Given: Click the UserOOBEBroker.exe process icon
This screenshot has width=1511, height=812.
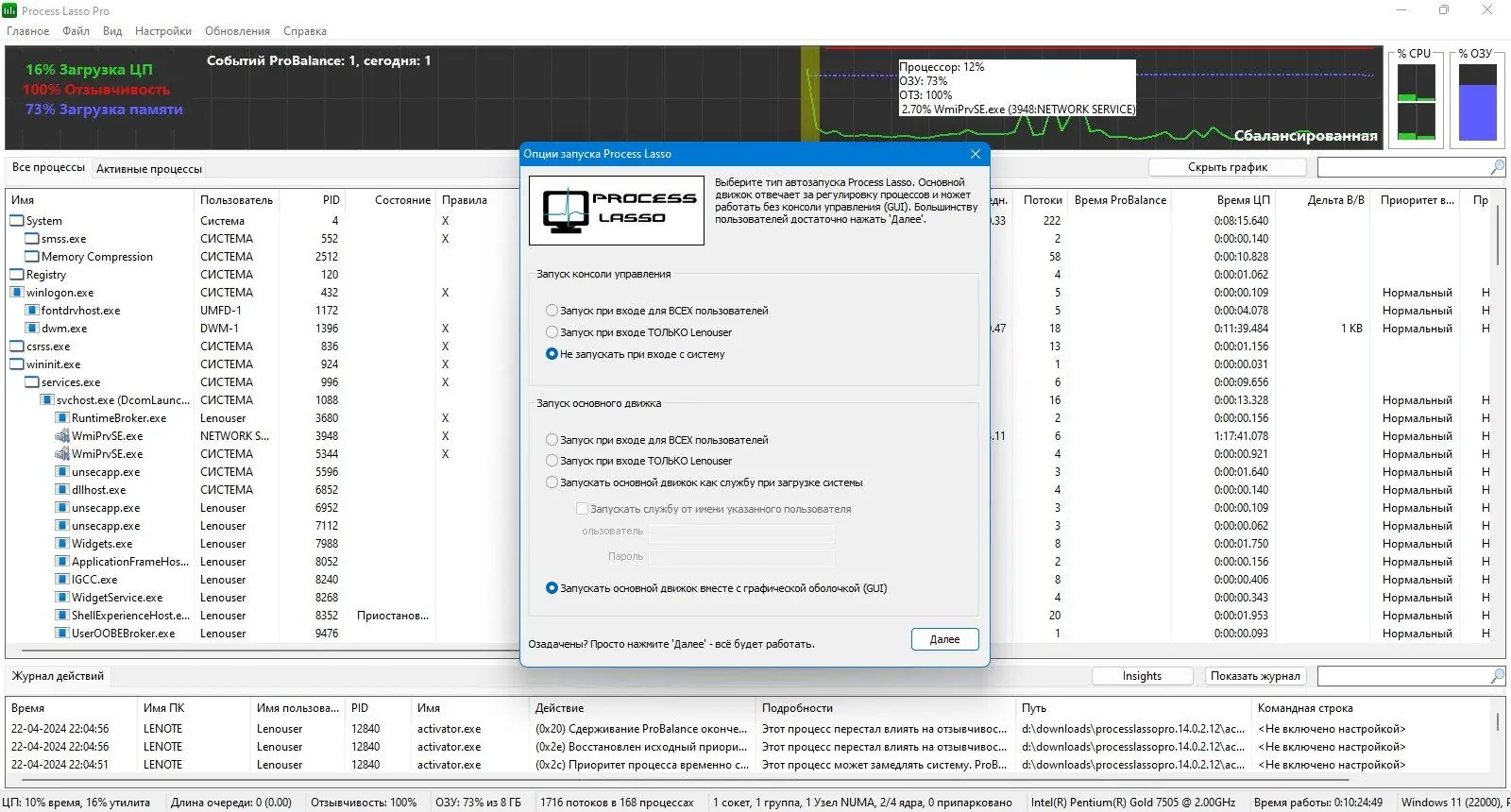Looking at the screenshot, I should pos(62,634).
